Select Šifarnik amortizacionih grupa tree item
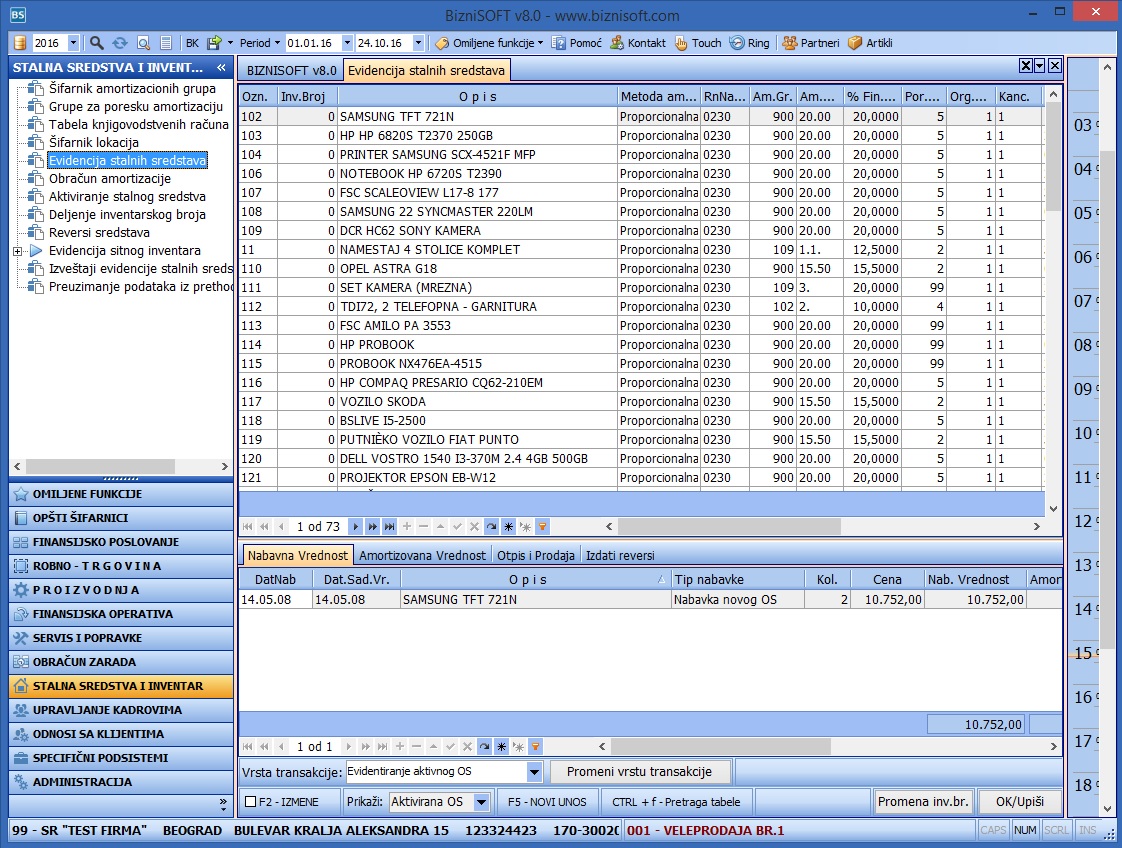The image size is (1122, 848). [132, 89]
